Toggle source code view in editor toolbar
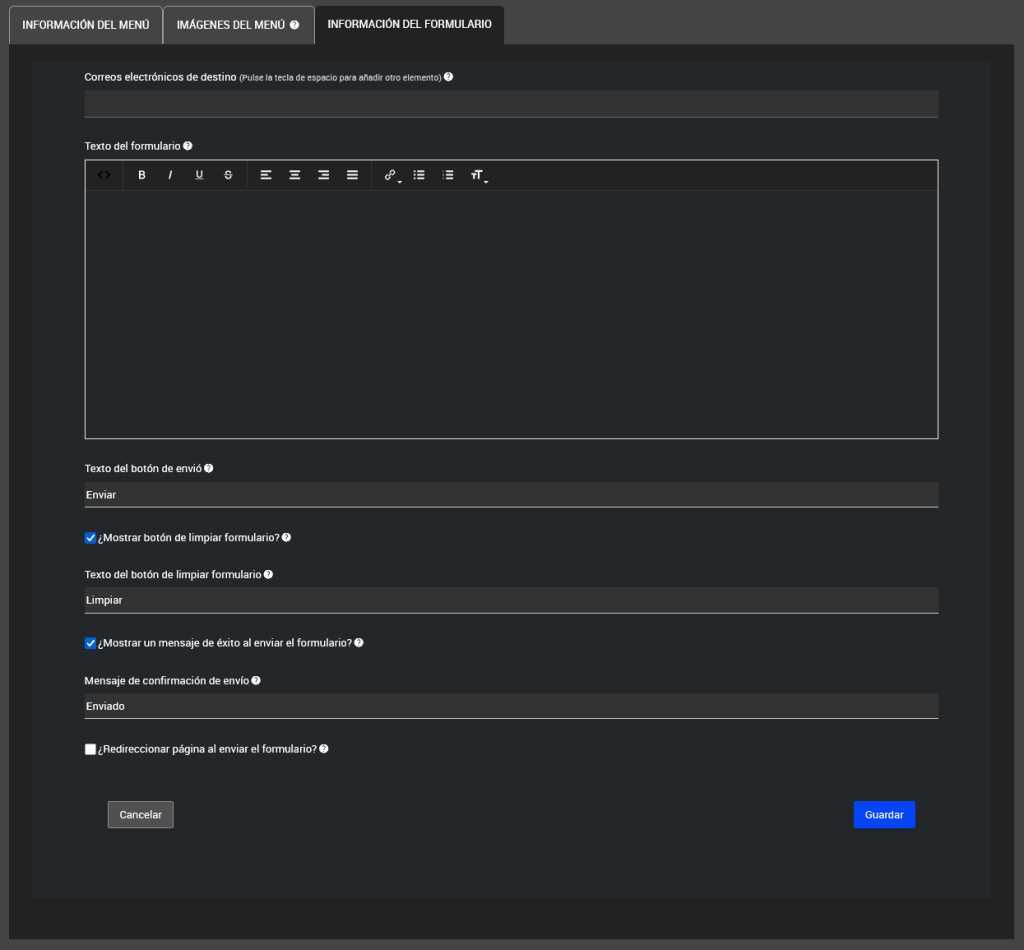Viewport: 1024px width, 950px height. click(104, 175)
